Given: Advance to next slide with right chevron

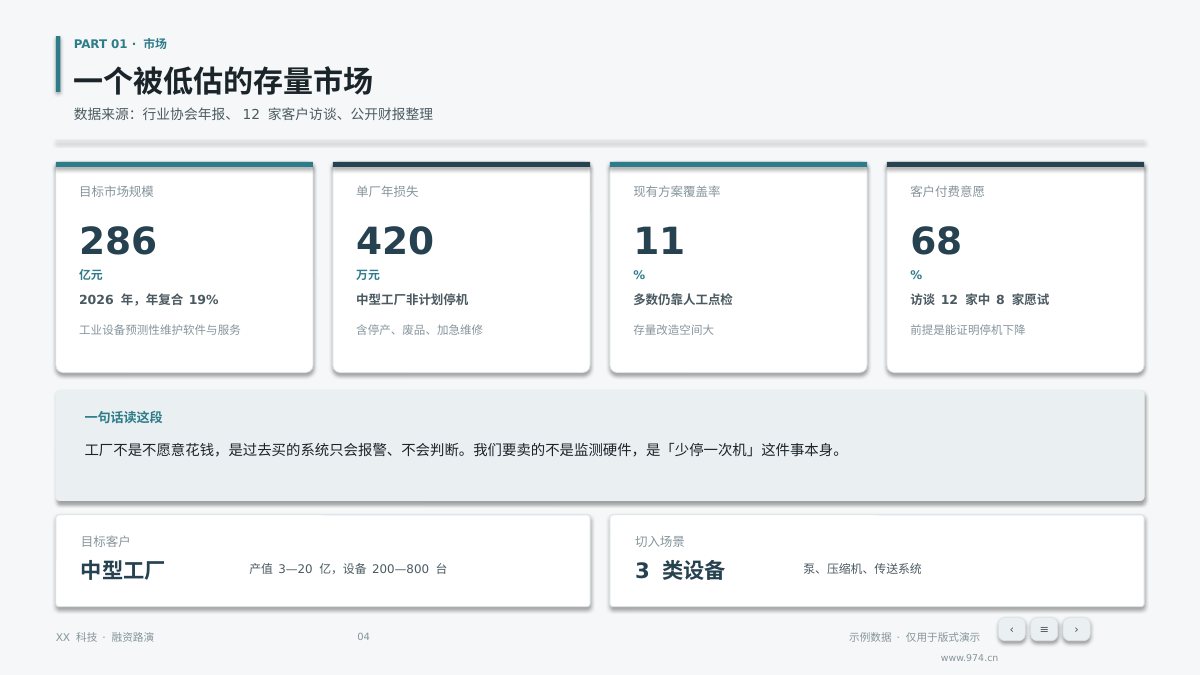Looking at the screenshot, I should tap(1076, 629).
